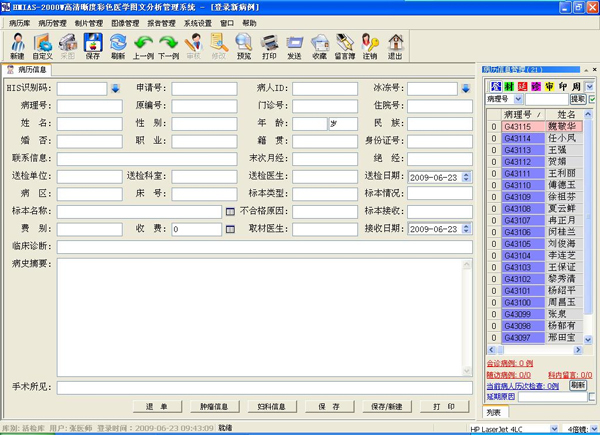Click the 退单 button
Screen dimensions: 600x435
point(157,407)
